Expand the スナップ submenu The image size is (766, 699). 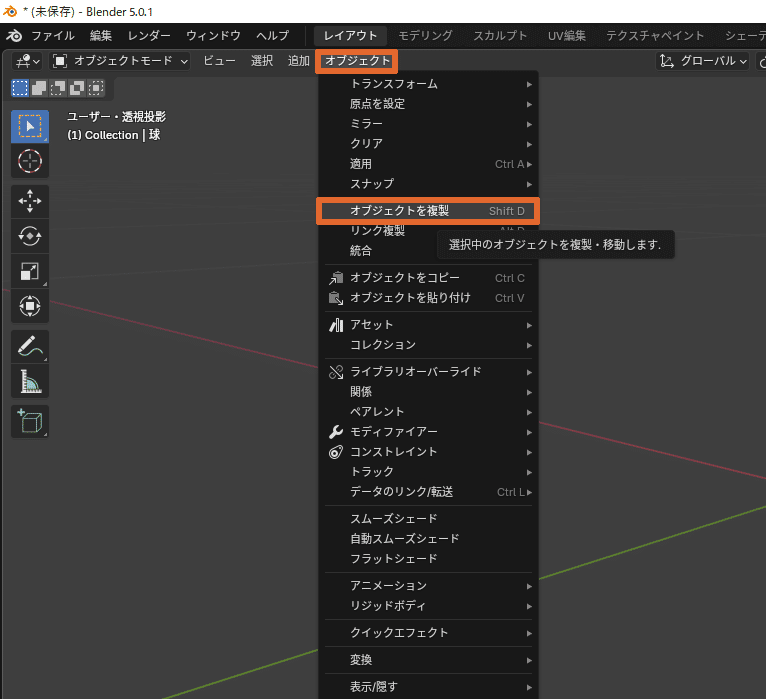point(428,184)
